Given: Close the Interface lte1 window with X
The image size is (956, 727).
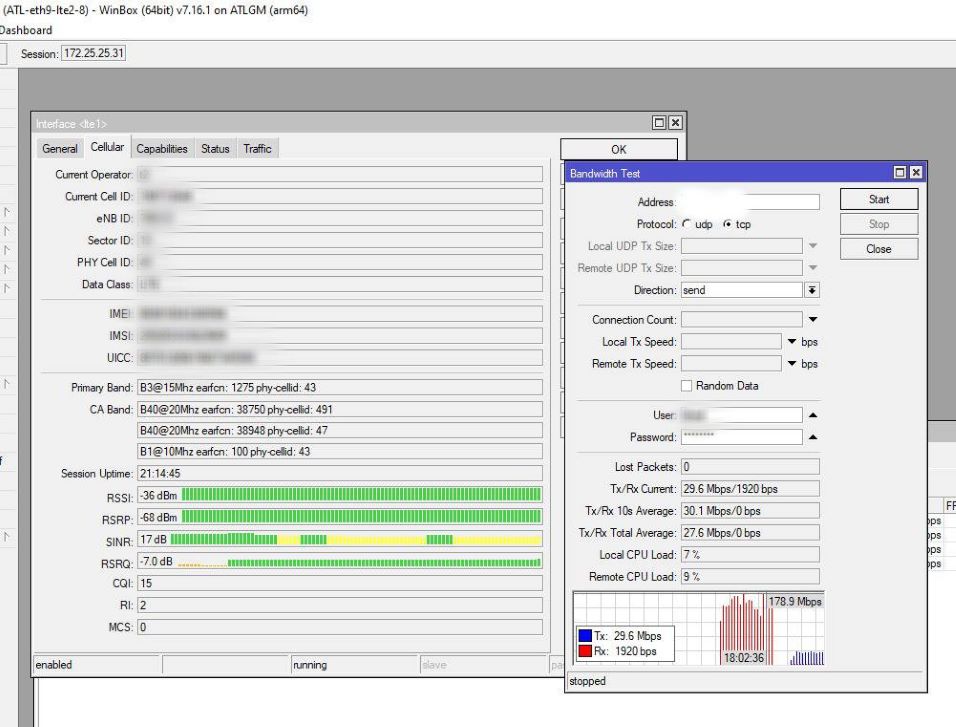Looking at the screenshot, I should coord(675,123).
